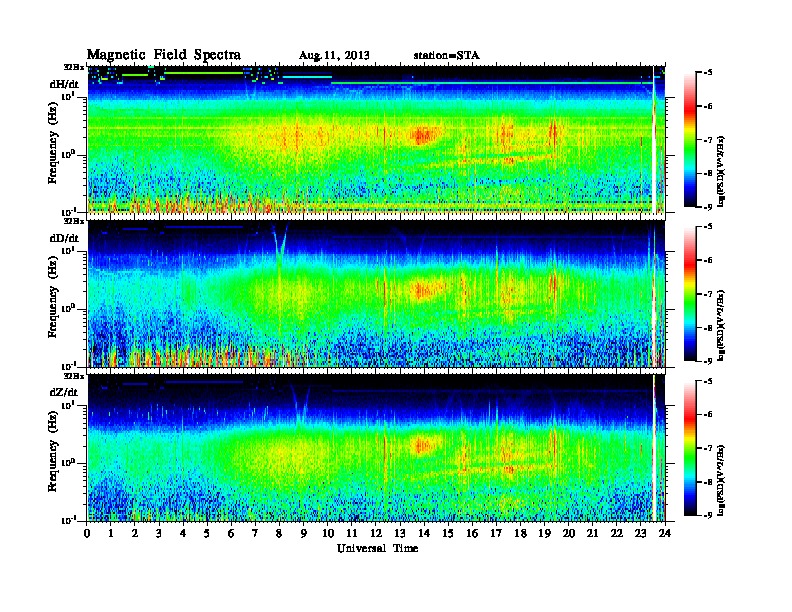The image size is (792, 612).
Task: Click the 10^1 frequency tick of dD/dt panel
Action: pos(69,250)
